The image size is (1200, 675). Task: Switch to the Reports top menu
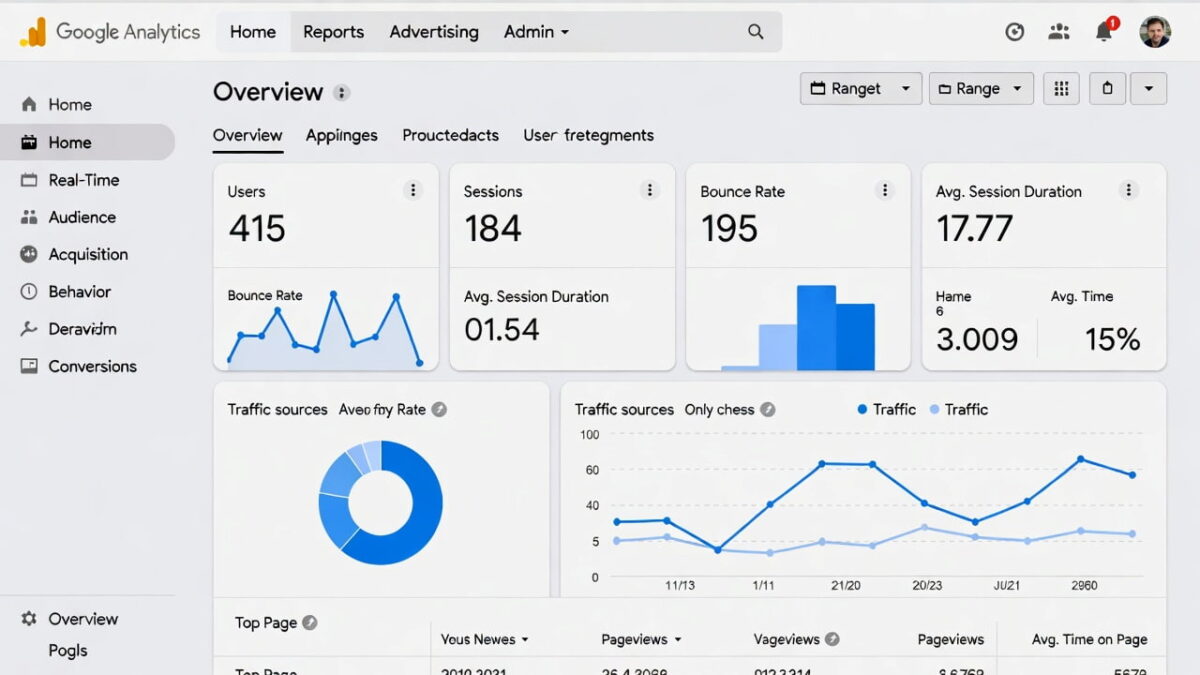tap(333, 32)
